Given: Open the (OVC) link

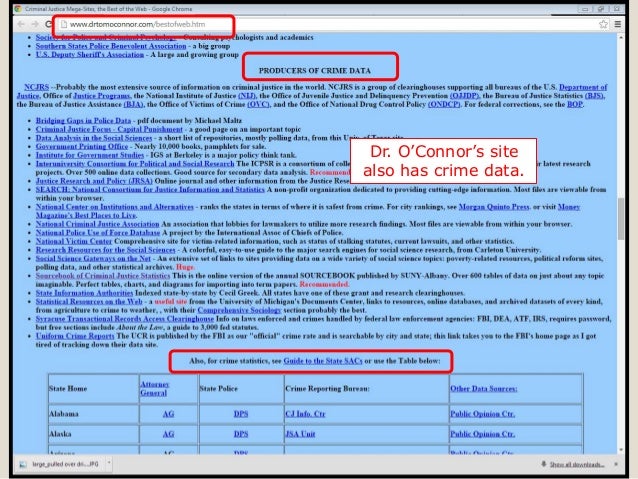Looking at the screenshot, I should (258, 104).
